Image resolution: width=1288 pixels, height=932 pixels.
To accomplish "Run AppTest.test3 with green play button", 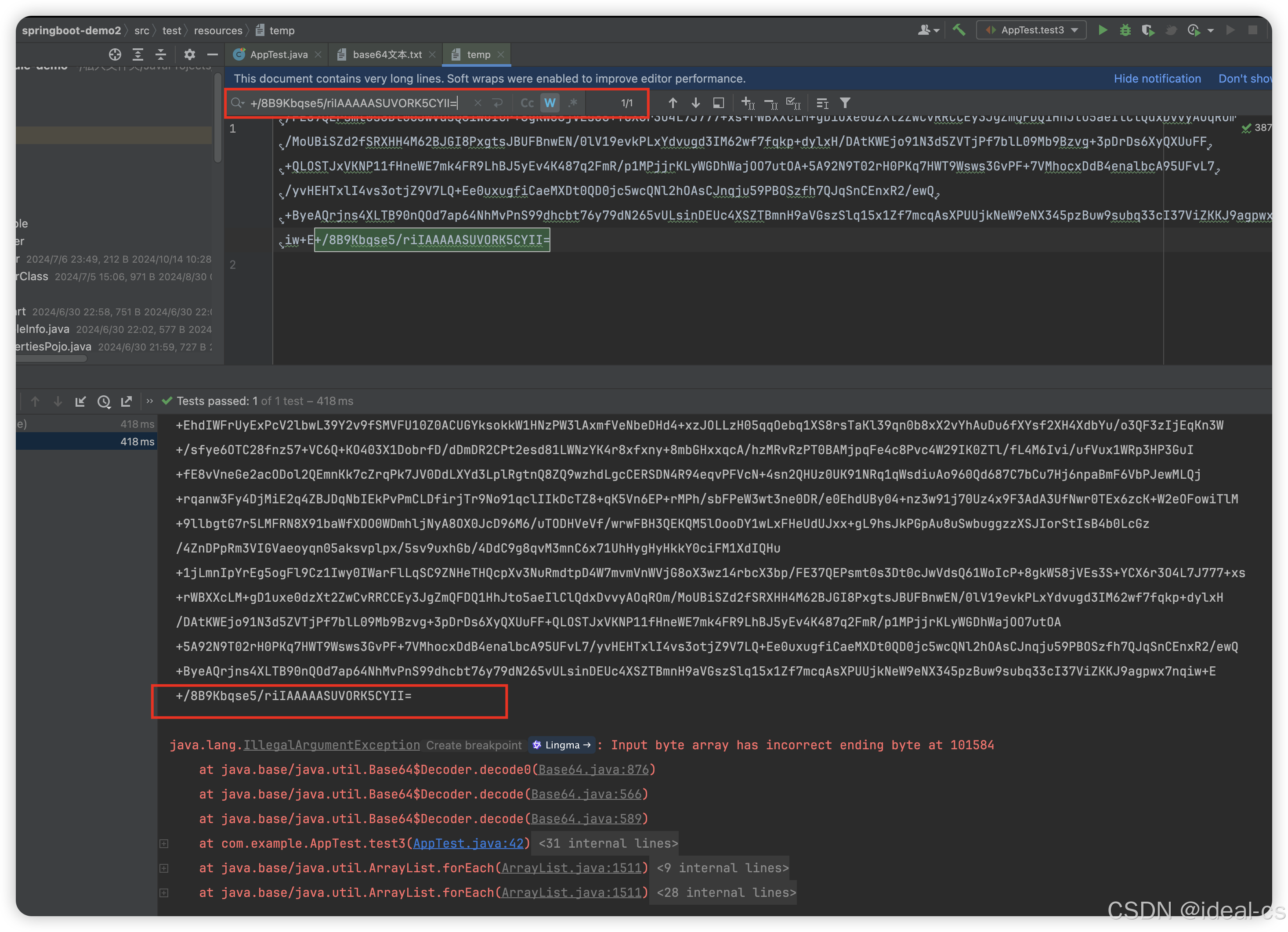I will click(x=1102, y=30).
